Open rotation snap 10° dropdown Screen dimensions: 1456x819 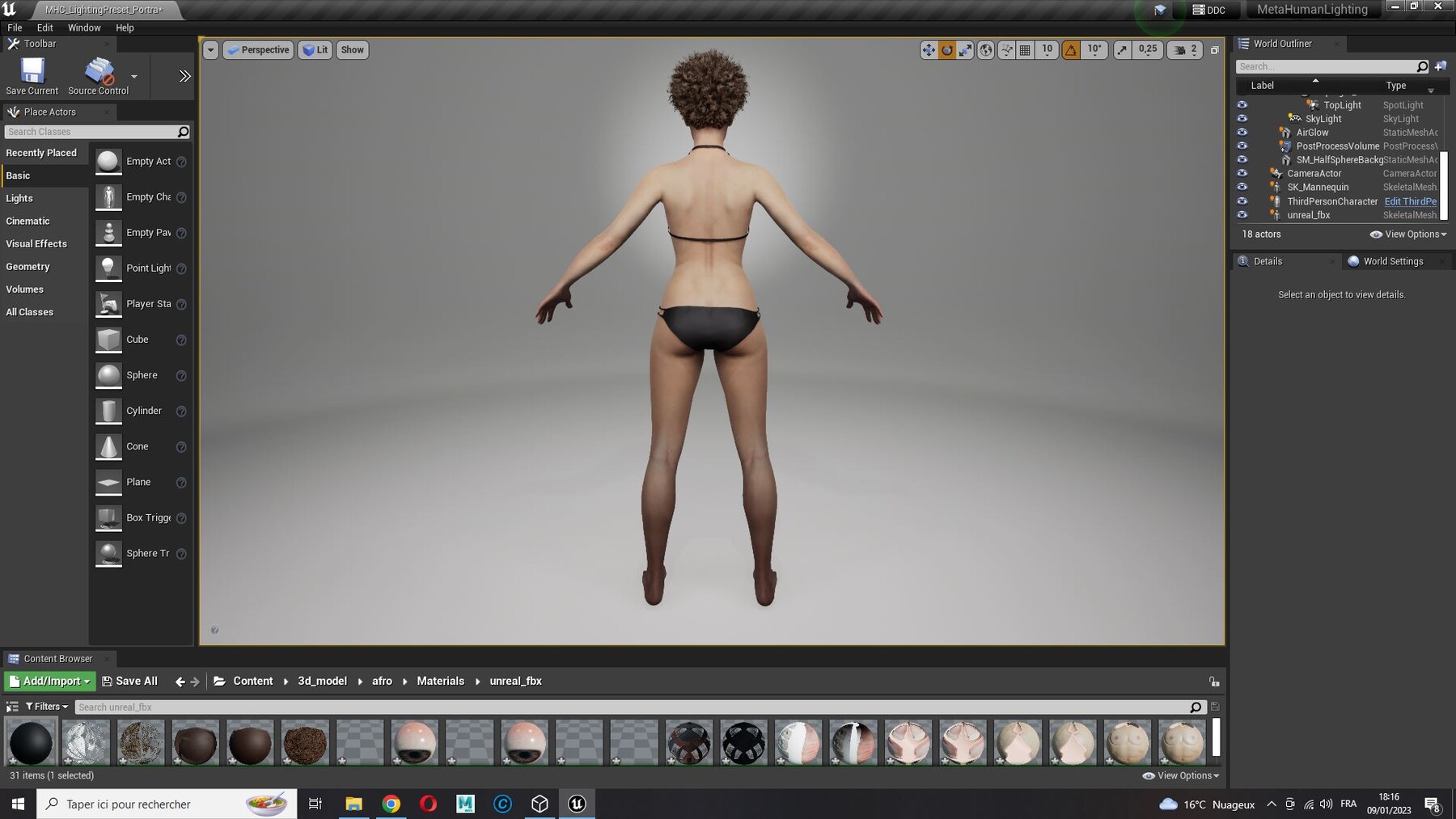point(1094,49)
